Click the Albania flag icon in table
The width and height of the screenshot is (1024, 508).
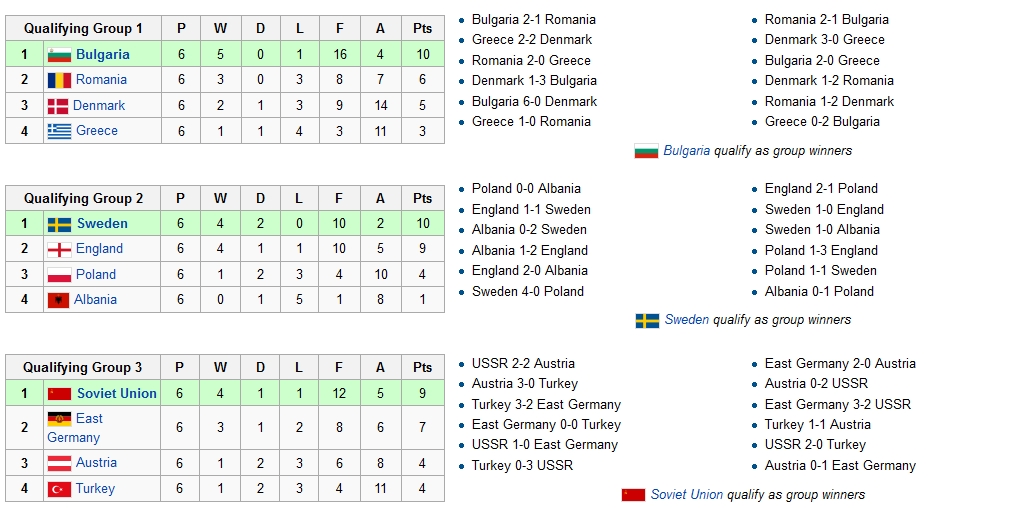(58, 300)
